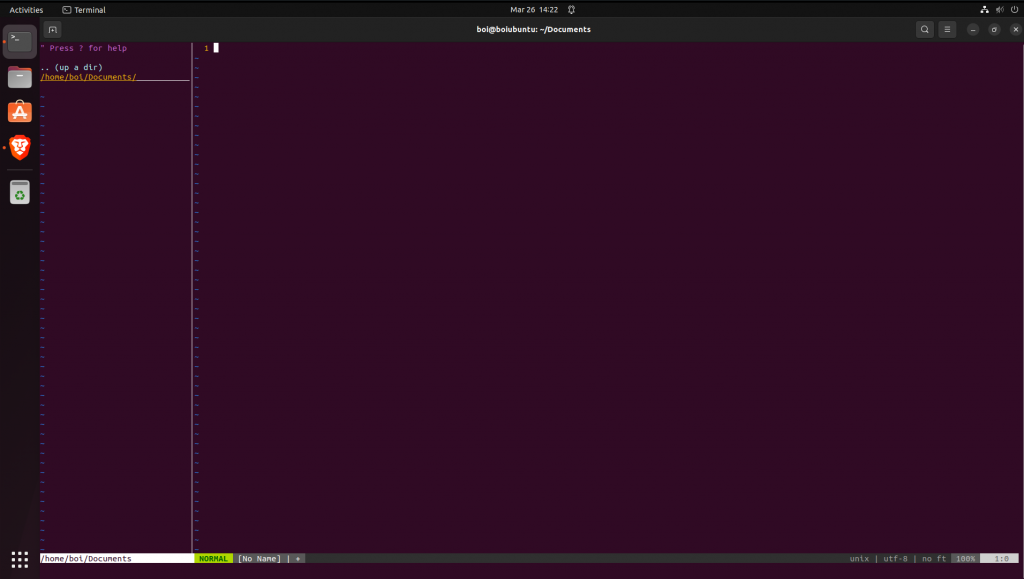Open the terminal search icon
Viewport: 1024px width, 579px height.
[x=925, y=29]
